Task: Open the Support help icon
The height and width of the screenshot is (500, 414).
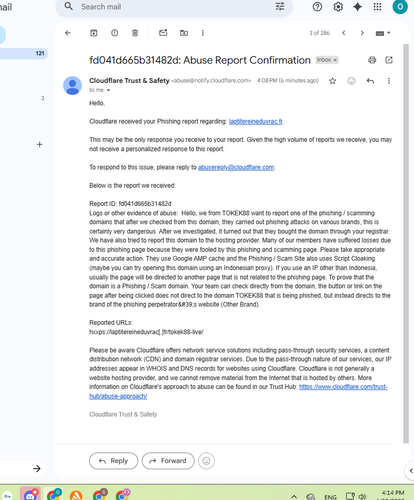Action: point(317,7)
